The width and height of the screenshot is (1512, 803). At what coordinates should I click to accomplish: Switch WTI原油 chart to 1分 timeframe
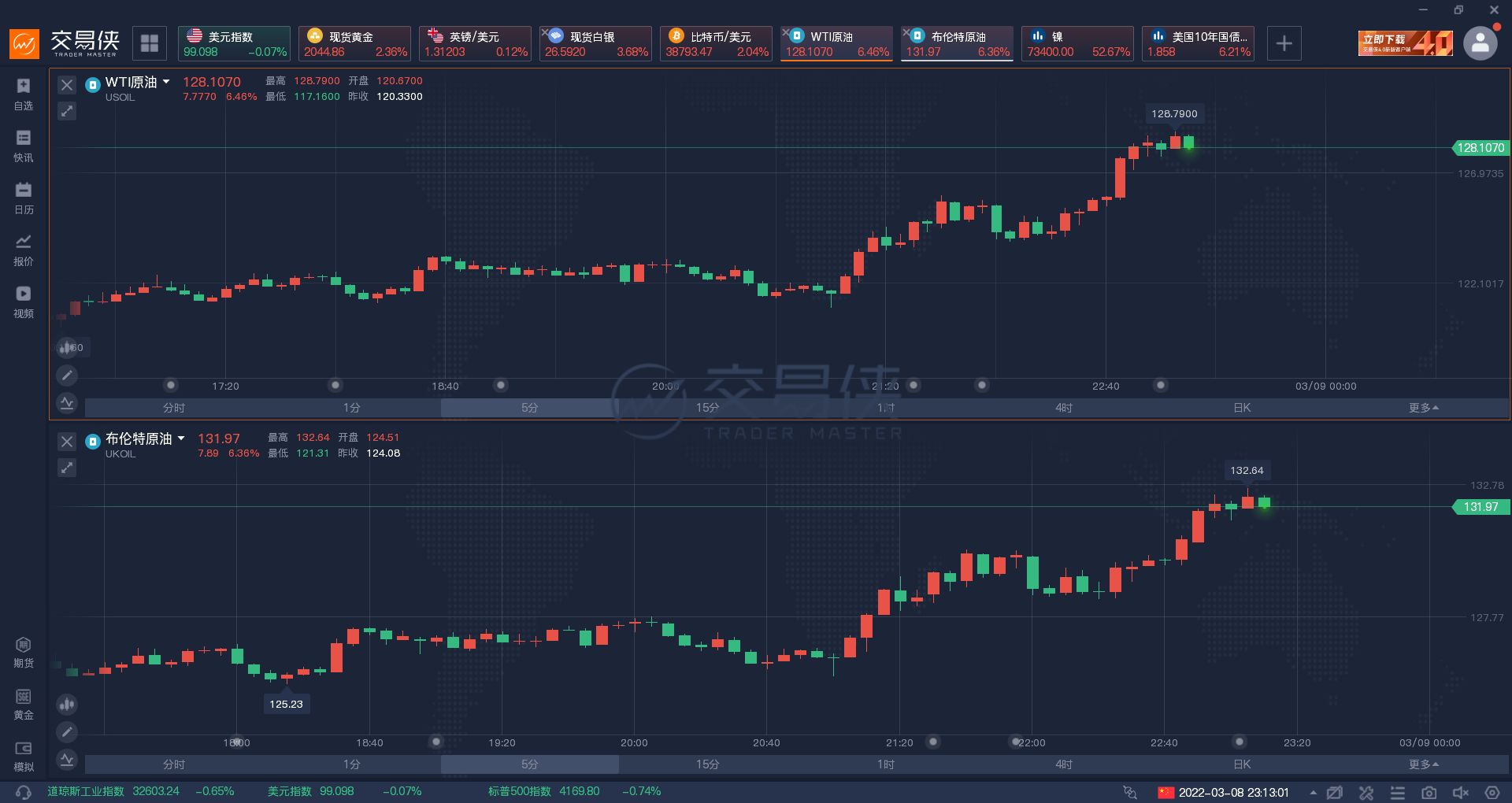coord(352,408)
